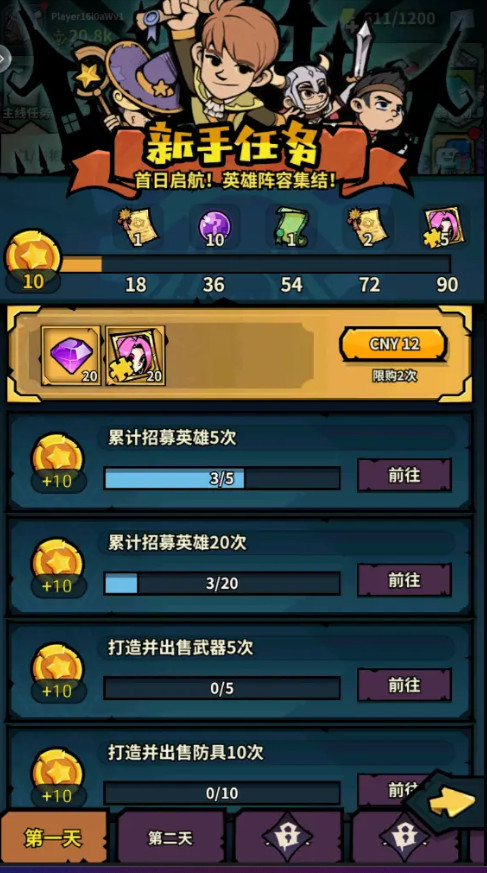Tap 前往 for 累计招募英雄20次 task
The image size is (487, 873).
click(x=404, y=580)
